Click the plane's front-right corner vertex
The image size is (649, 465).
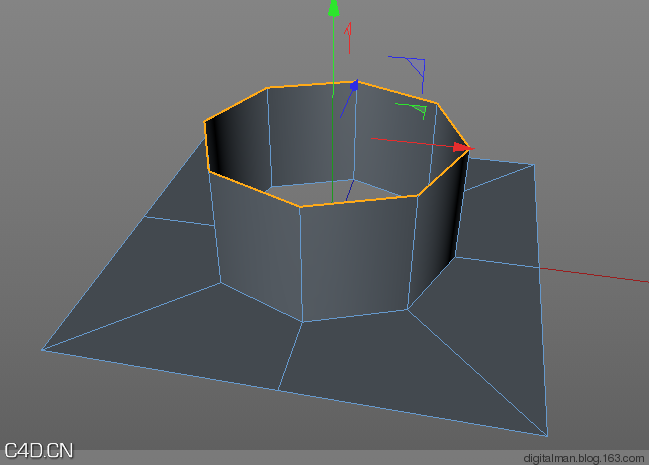click(x=547, y=436)
